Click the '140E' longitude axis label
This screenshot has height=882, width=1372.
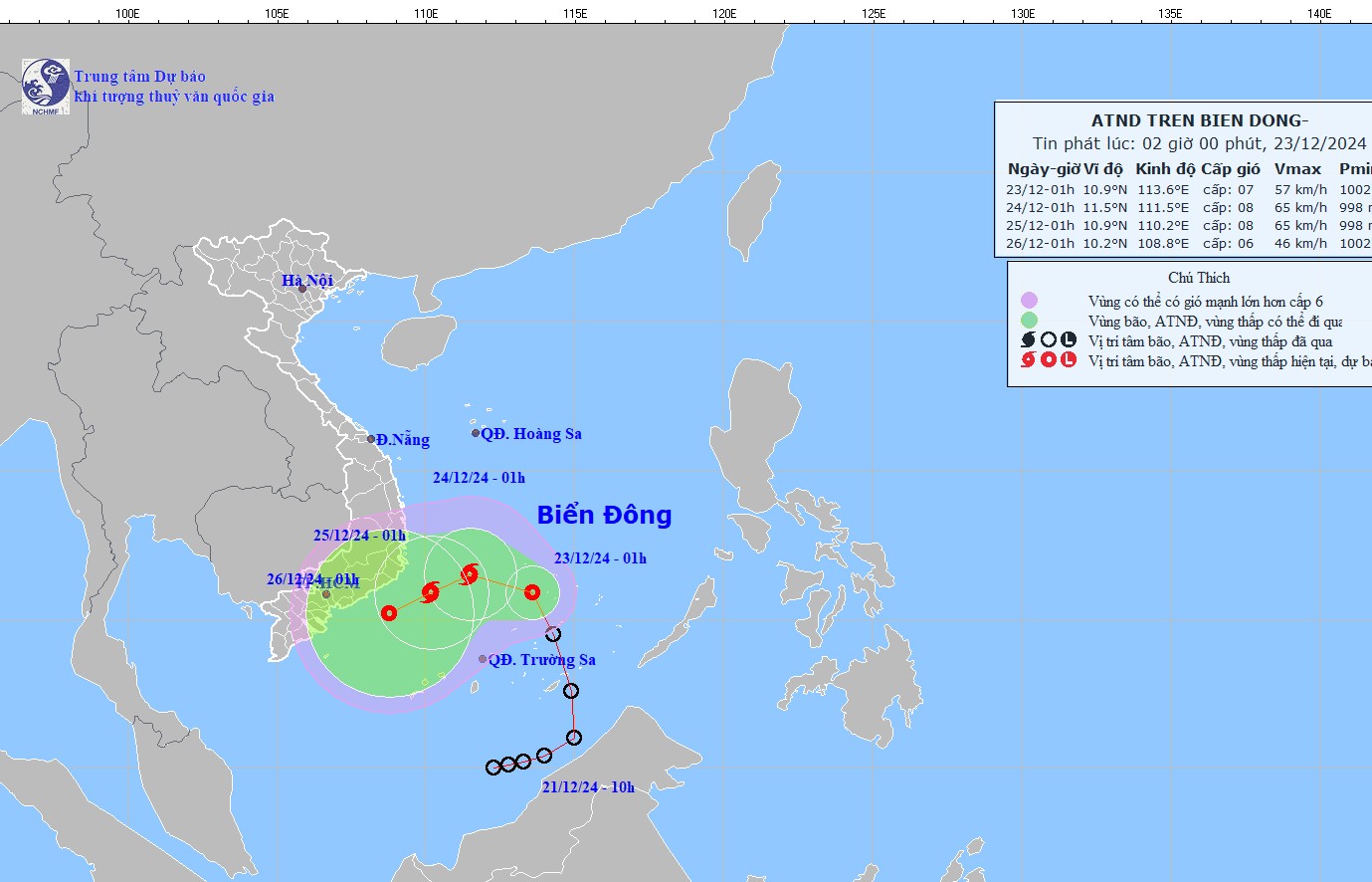pyautogui.click(x=1319, y=13)
